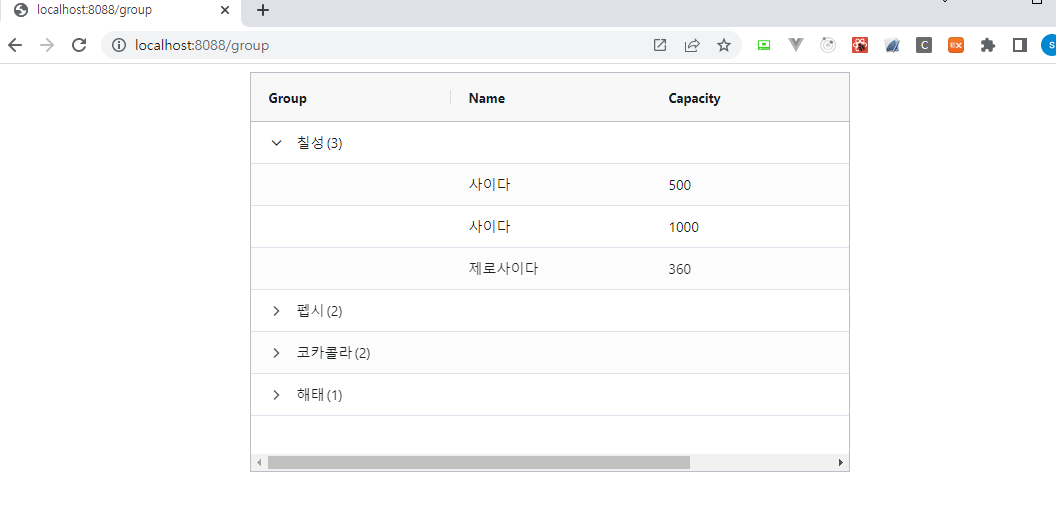Screen dimensions: 1056x514
Task: Open the profile avatar menu
Action: point(1049,45)
